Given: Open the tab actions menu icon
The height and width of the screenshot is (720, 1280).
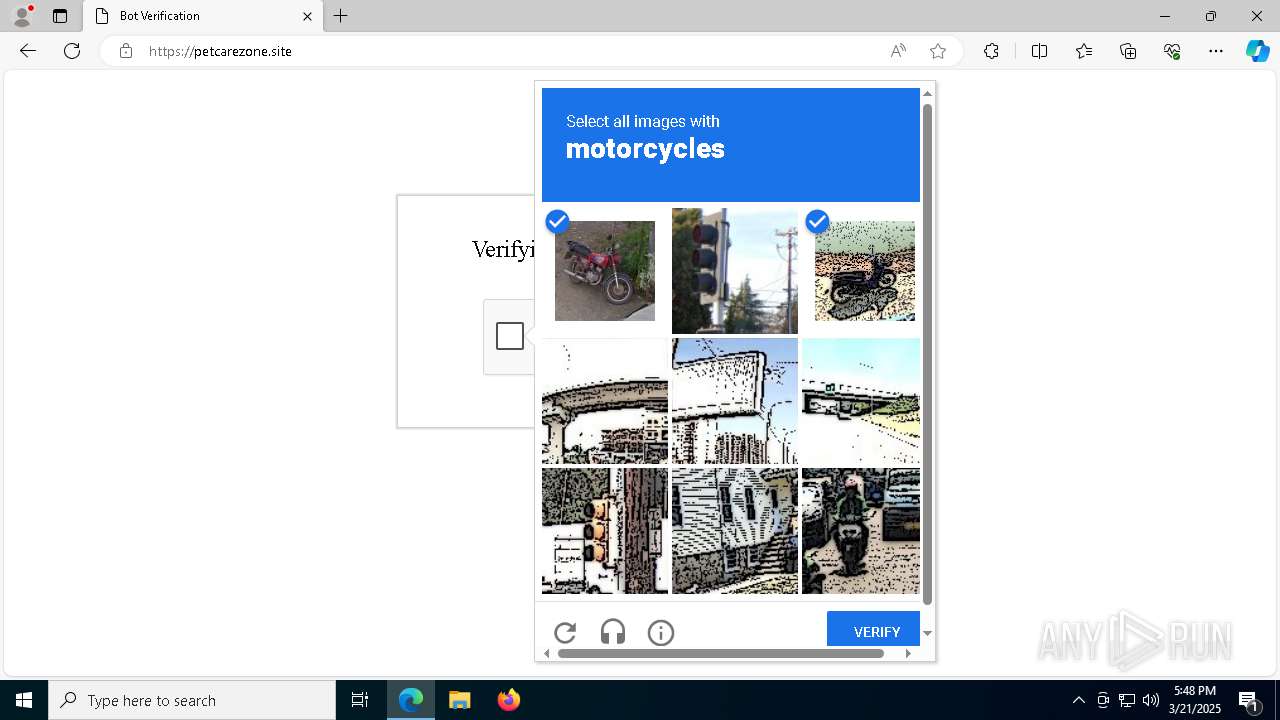Looking at the screenshot, I should click(60, 16).
